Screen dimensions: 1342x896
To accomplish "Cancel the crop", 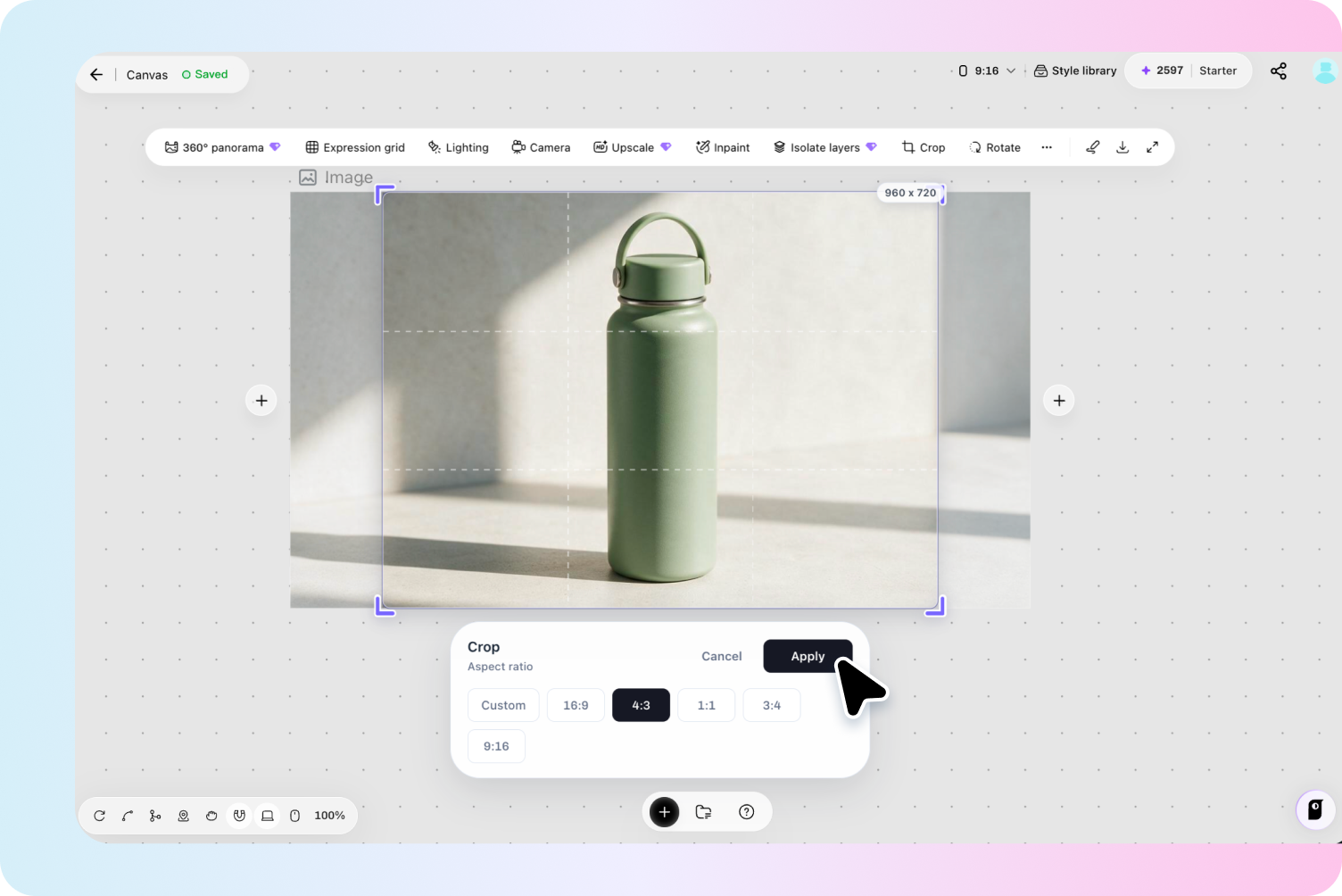I will coord(721,656).
